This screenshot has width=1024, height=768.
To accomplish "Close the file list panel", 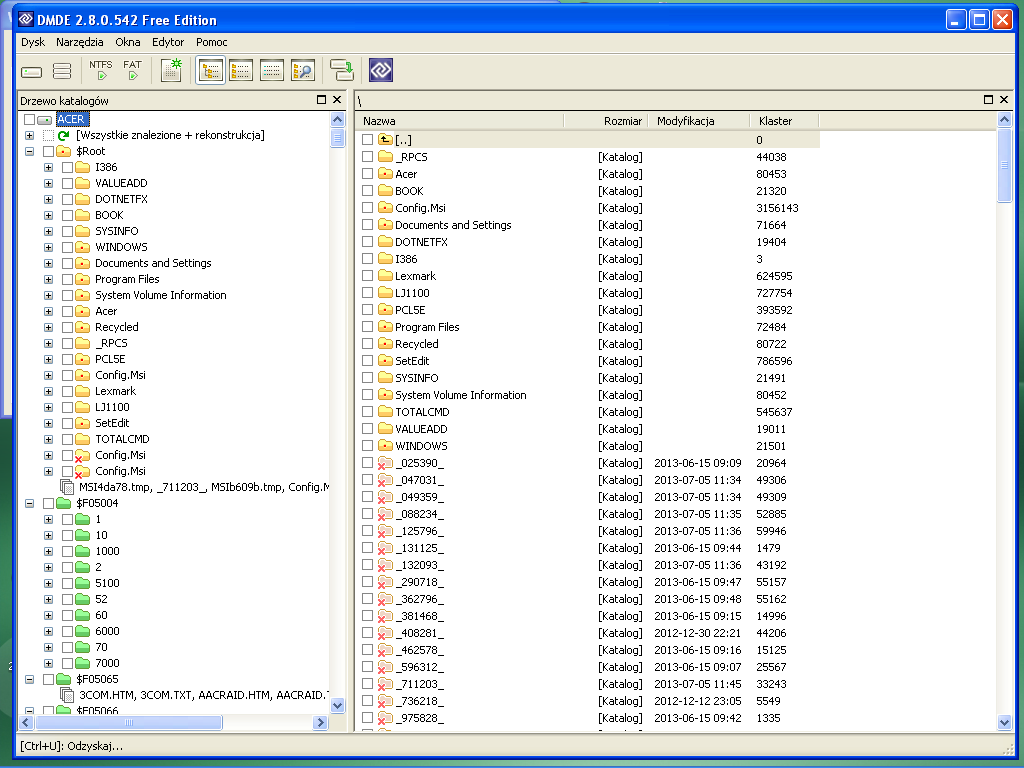I will tap(1004, 100).
